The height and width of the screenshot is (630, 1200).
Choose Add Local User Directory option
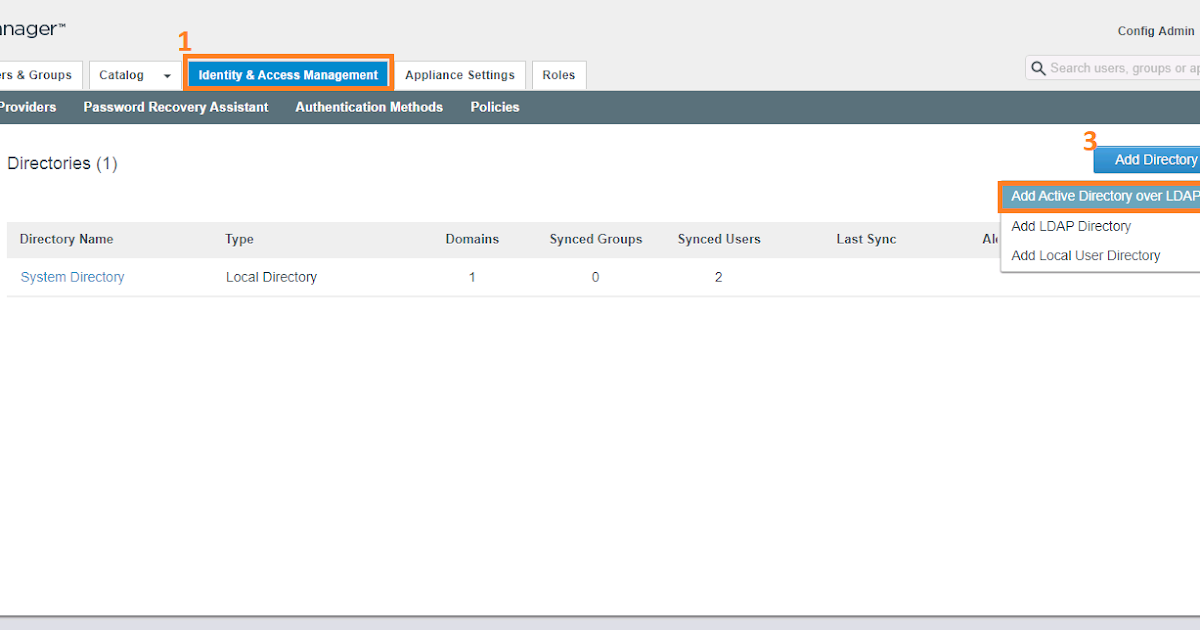(x=1085, y=255)
